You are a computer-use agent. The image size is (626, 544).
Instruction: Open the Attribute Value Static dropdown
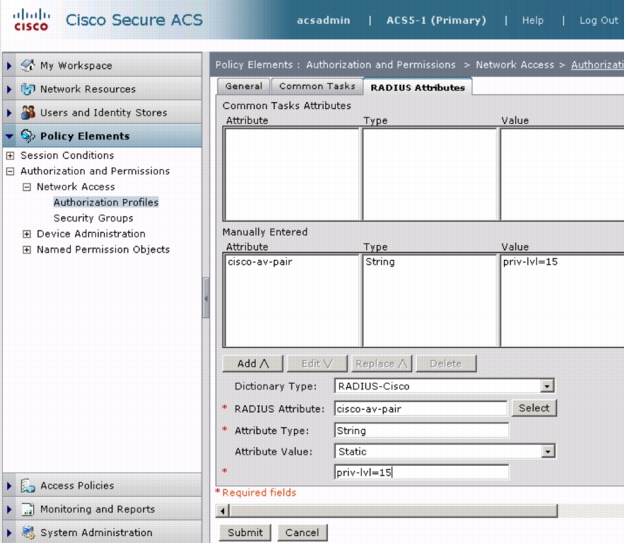[x=547, y=451]
